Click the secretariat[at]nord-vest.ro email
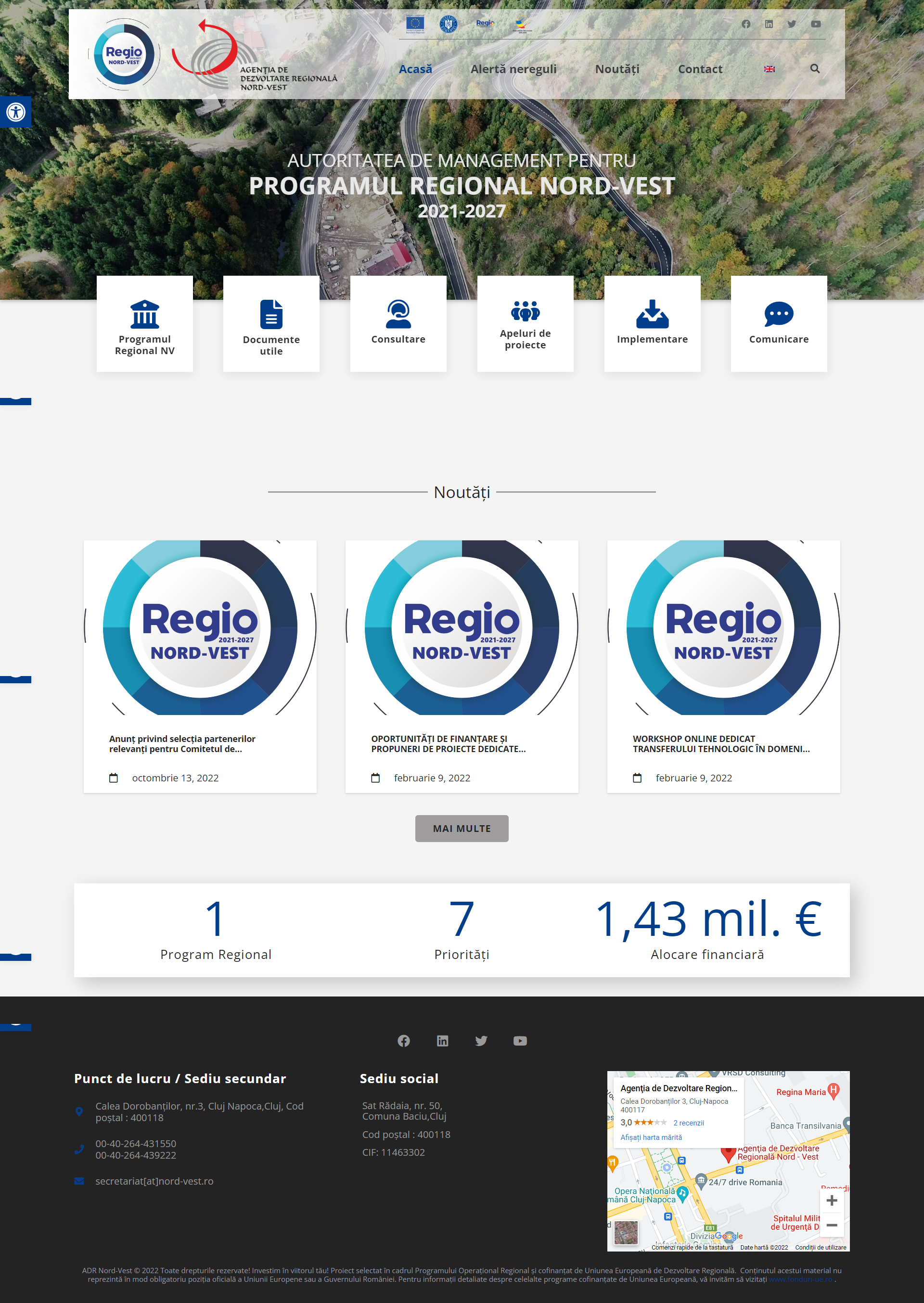The width and height of the screenshot is (924, 1303). coord(154,1181)
